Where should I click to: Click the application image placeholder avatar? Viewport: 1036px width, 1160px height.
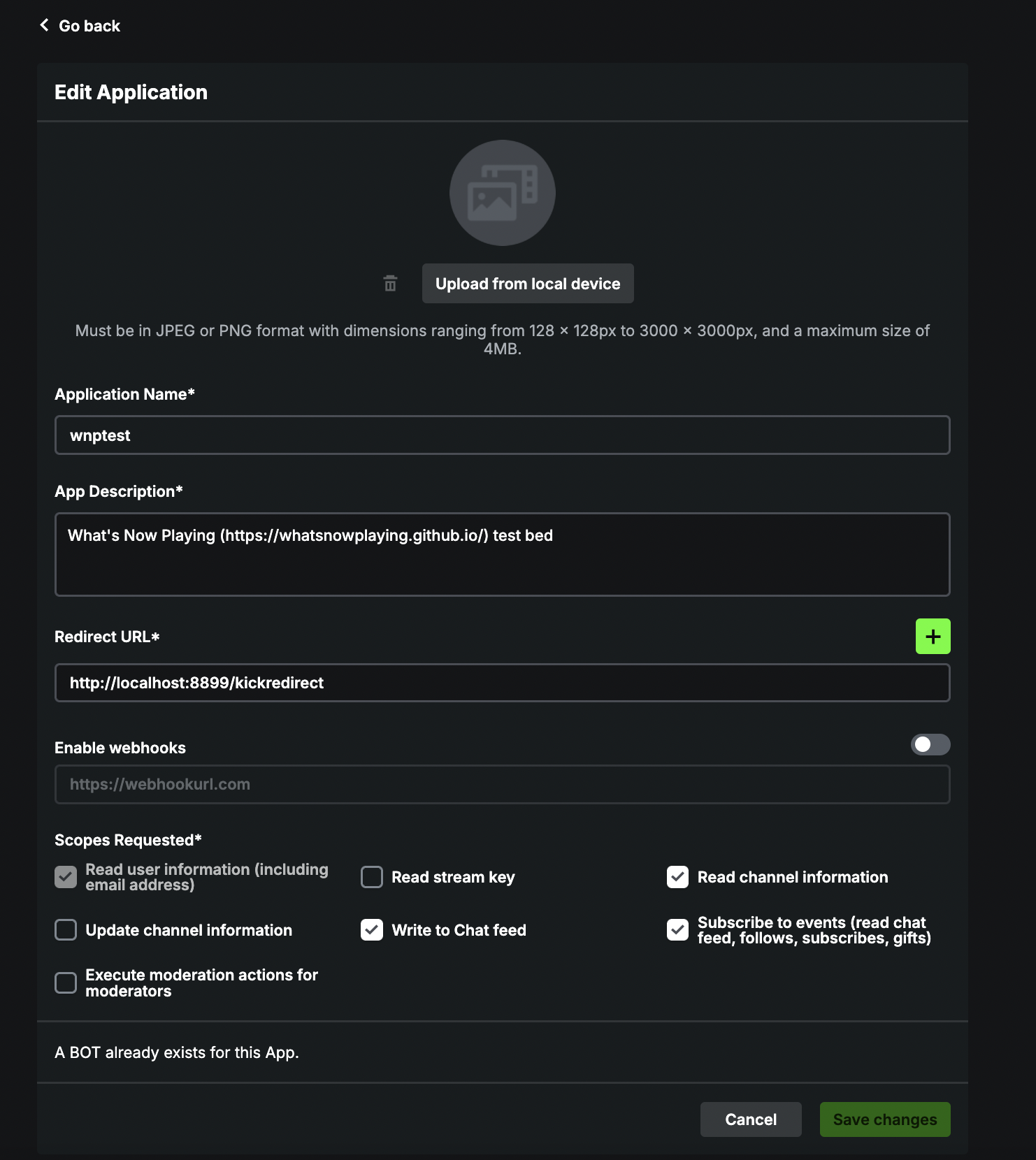click(502, 193)
